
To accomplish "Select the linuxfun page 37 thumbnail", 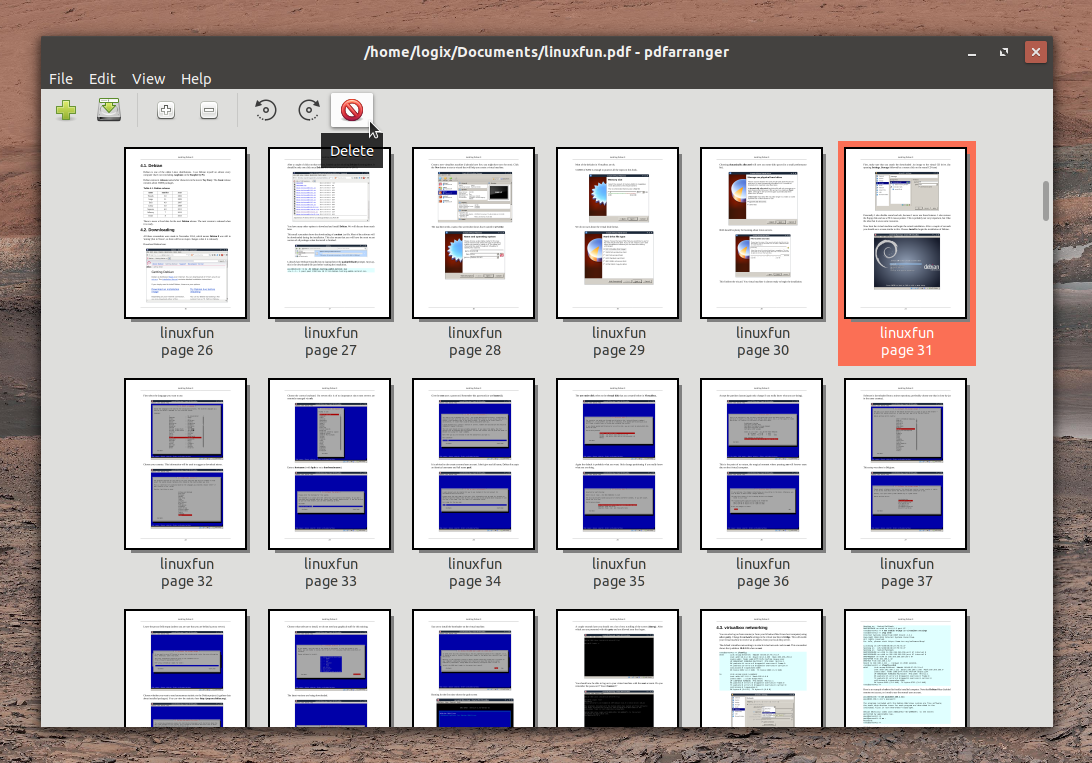I will tap(906, 464).
